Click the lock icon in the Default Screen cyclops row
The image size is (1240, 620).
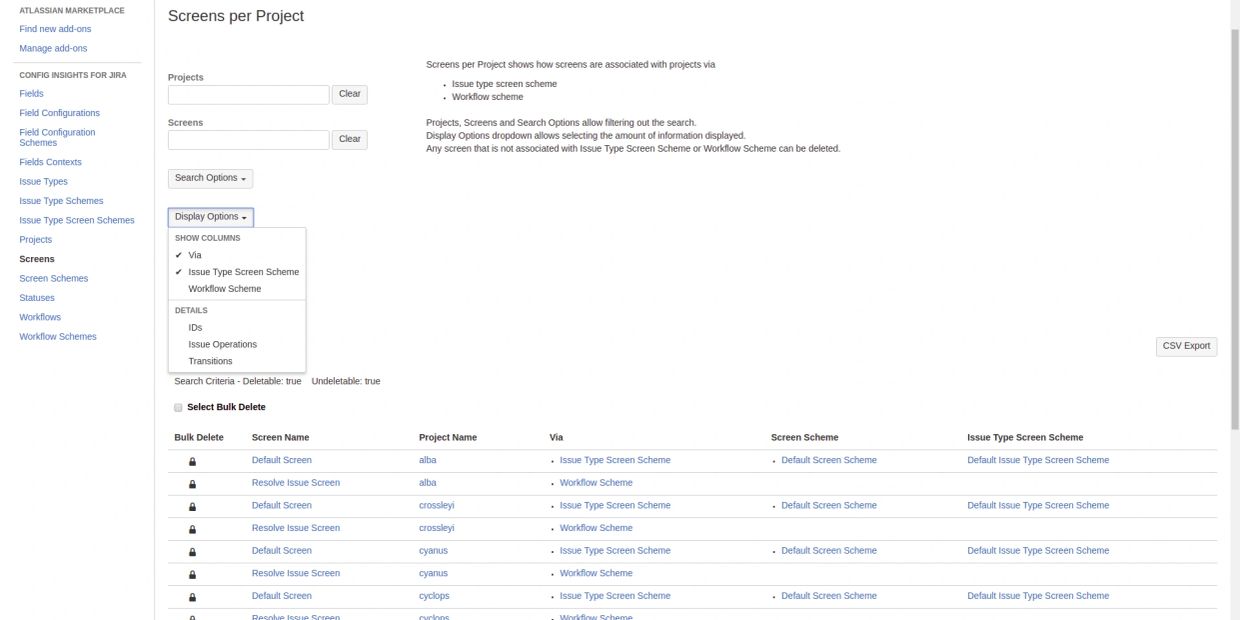192,596
